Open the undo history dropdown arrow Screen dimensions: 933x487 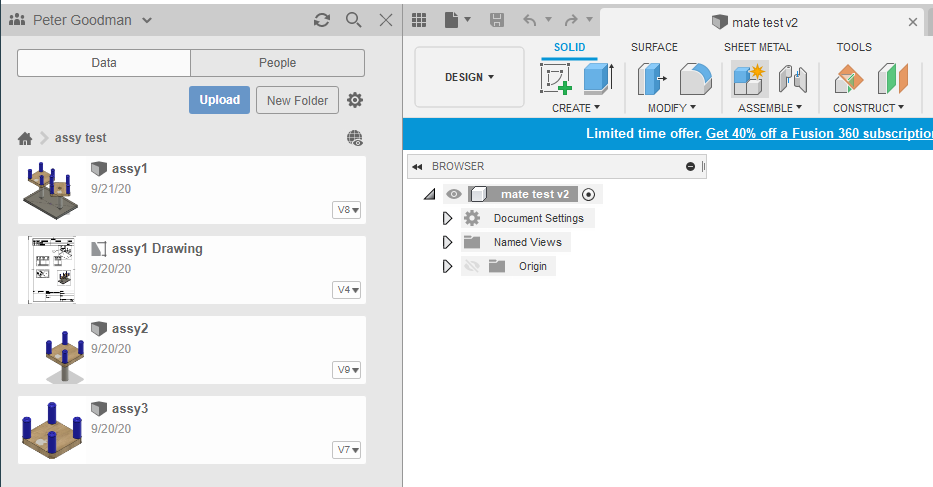(x=549, y=20)
